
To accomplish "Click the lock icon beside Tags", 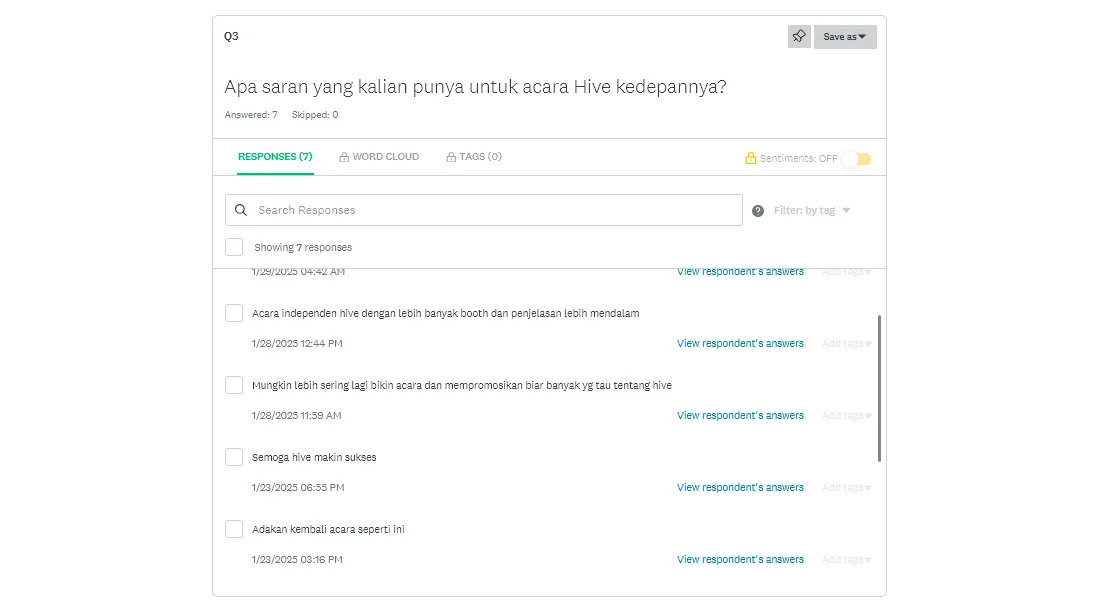I will pyautogui.click(x=451, y=158).
